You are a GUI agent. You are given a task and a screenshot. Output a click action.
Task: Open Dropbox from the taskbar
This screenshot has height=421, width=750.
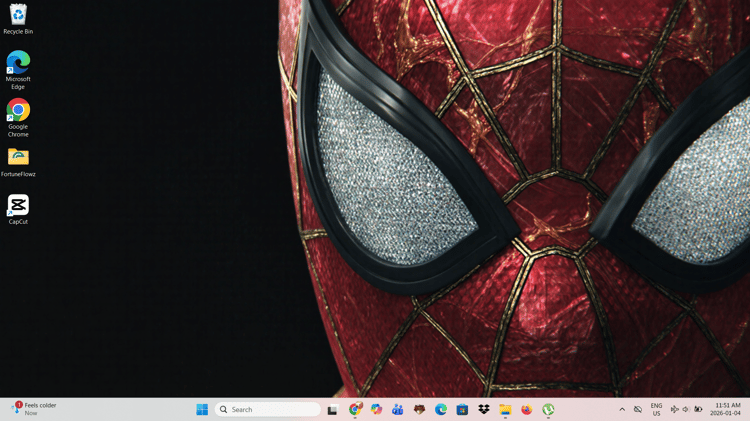coord(484,410)
